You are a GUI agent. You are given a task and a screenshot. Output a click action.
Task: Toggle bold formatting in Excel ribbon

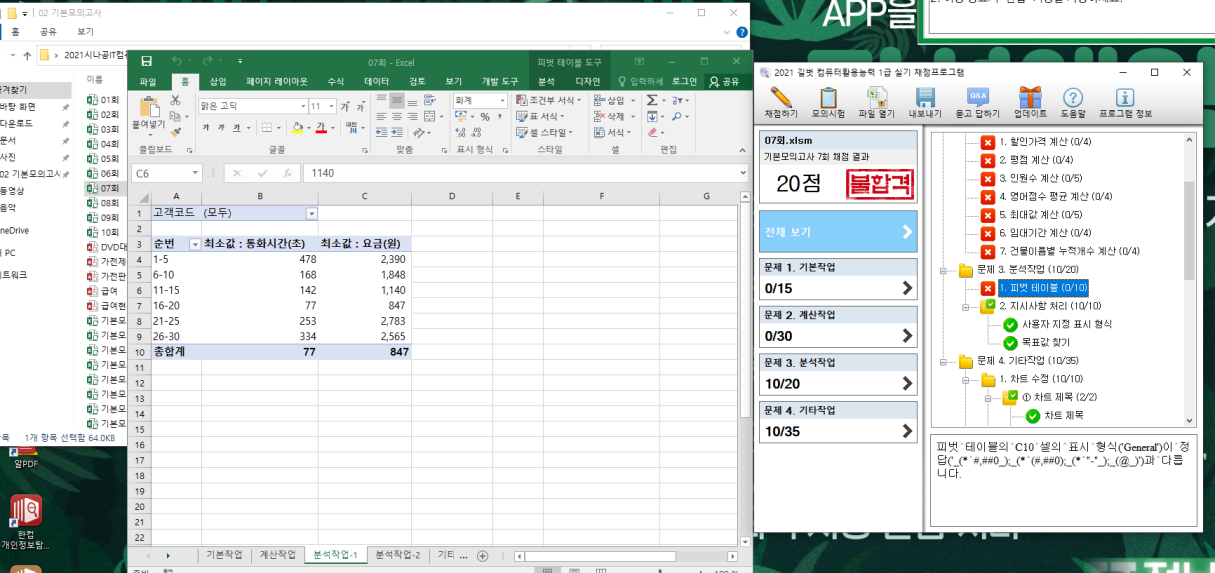(x=206, y=129)
